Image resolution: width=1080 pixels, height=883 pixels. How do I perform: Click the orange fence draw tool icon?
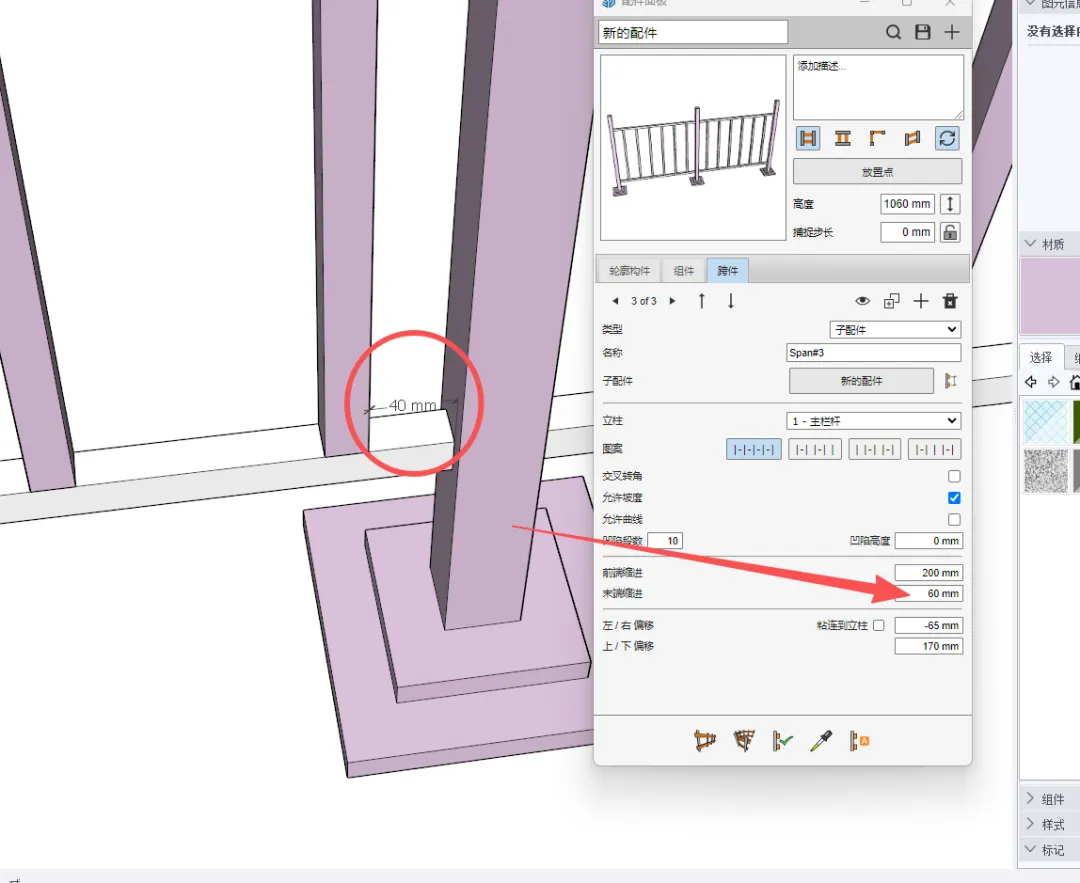pos(705,741)
